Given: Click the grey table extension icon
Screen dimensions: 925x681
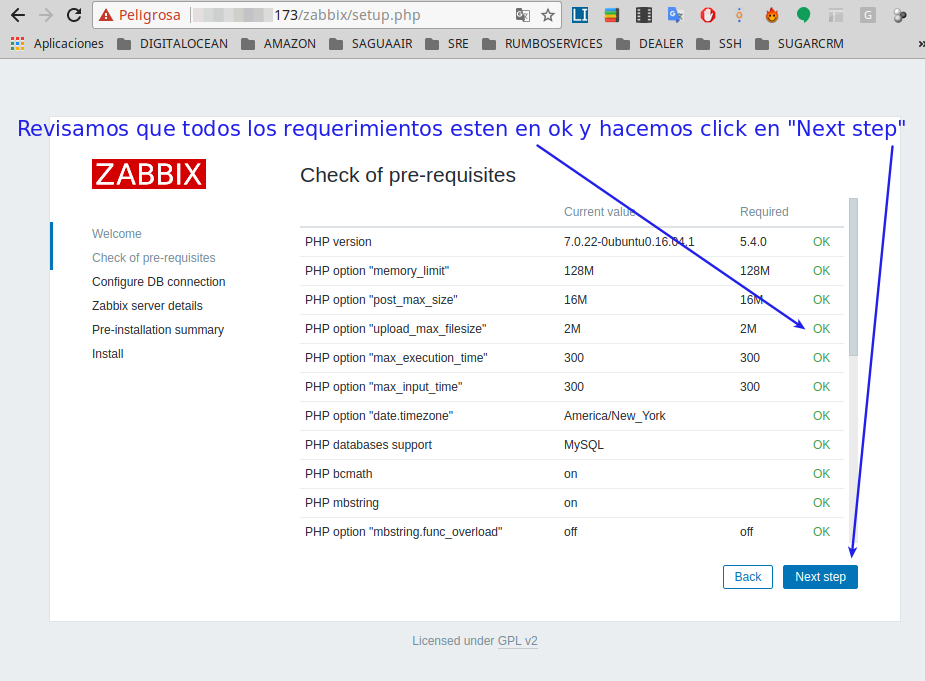Looking at the screenshot, I should point(835,15).
